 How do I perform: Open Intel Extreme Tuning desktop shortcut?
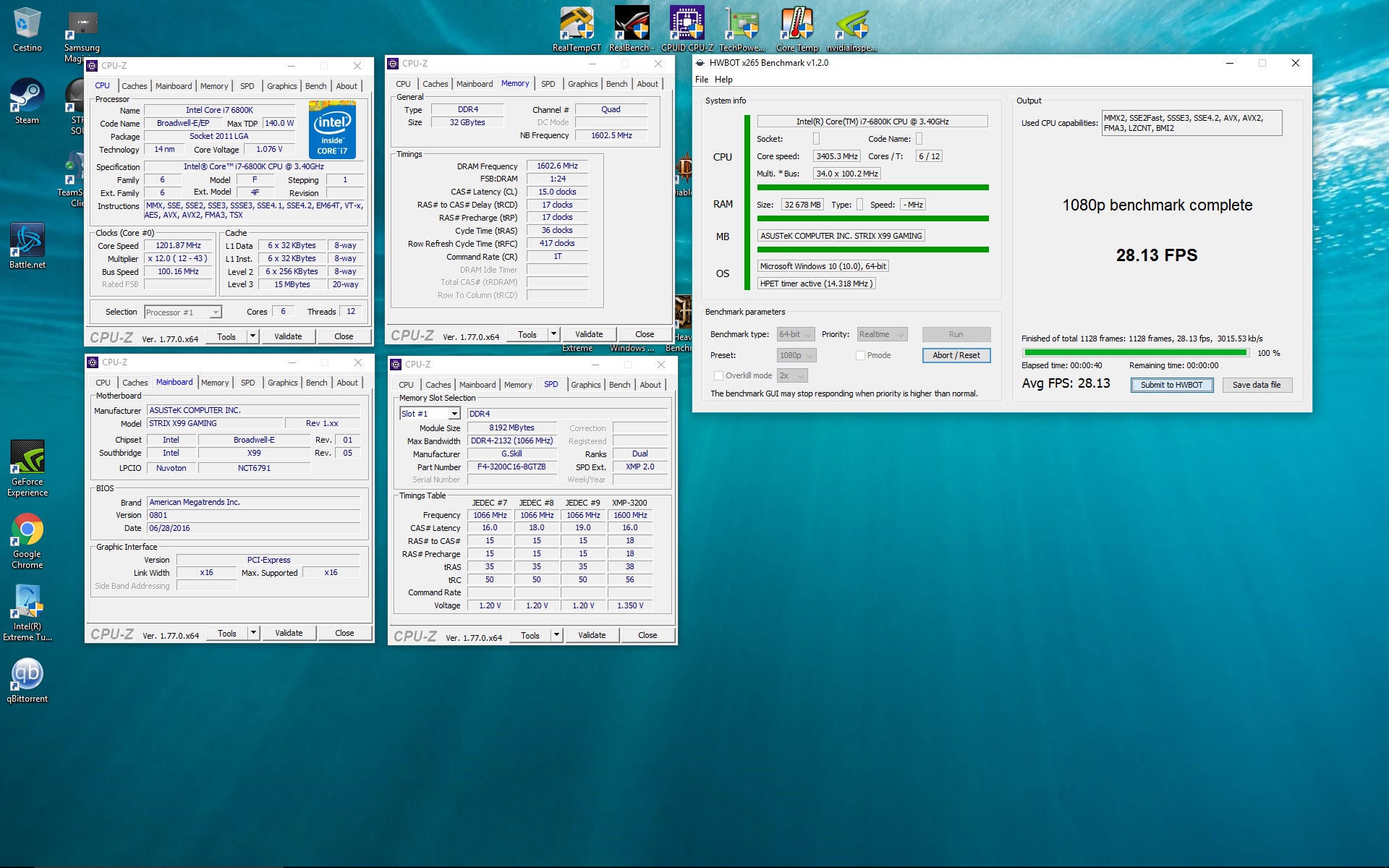(x=27, y=613)
